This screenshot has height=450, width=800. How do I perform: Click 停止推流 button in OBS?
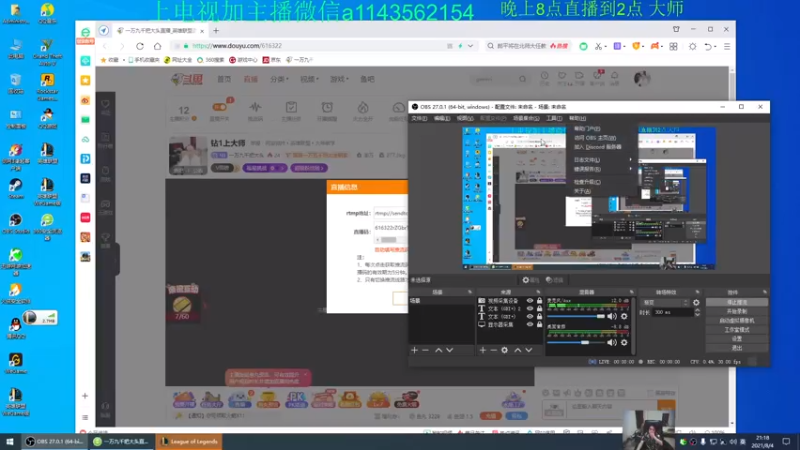tap(737, 303)
